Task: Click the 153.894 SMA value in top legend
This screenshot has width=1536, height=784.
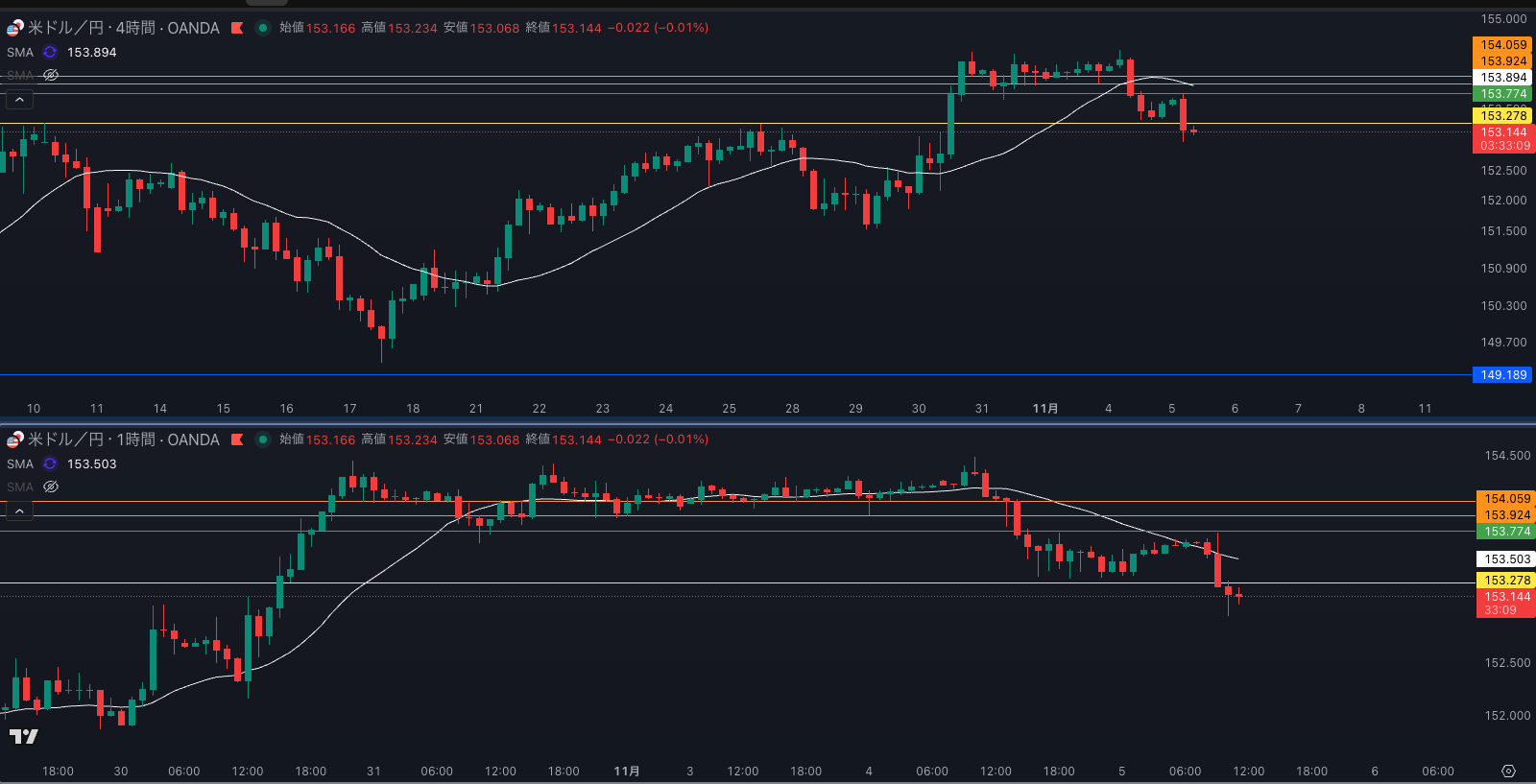Action: click(x=91, y=53)
